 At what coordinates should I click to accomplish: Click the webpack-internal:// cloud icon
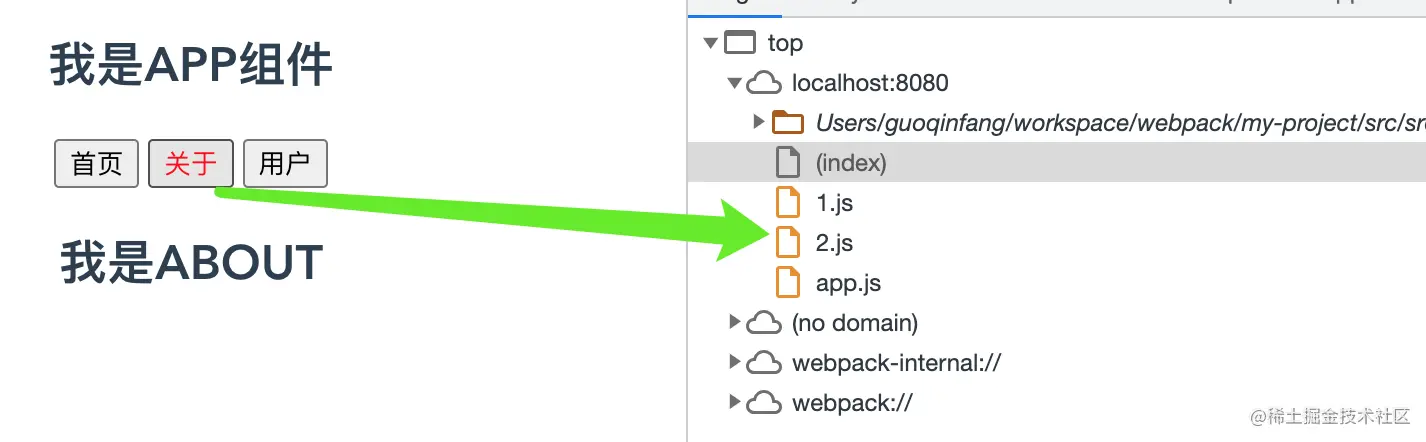pos(764,363)
